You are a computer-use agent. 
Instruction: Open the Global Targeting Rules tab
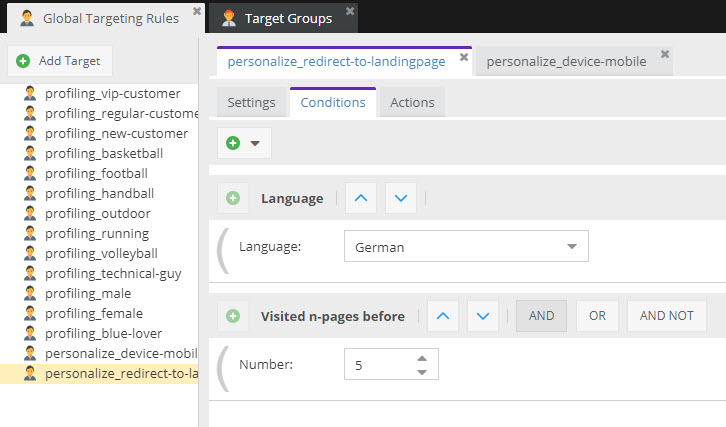point(106,18)
